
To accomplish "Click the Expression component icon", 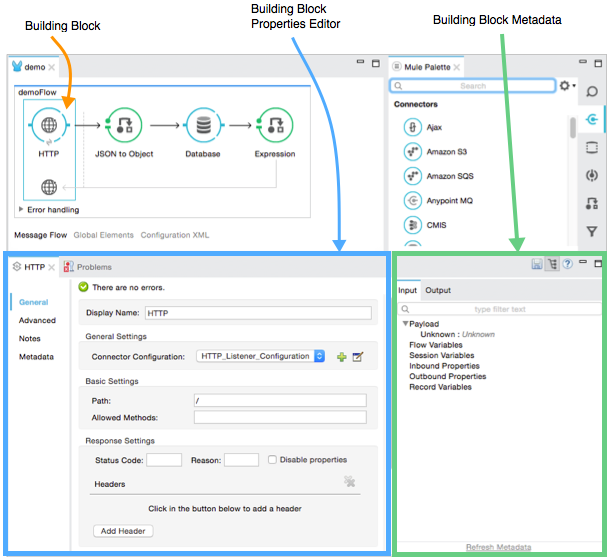I will pyautogui.click(x=274, y=126).
